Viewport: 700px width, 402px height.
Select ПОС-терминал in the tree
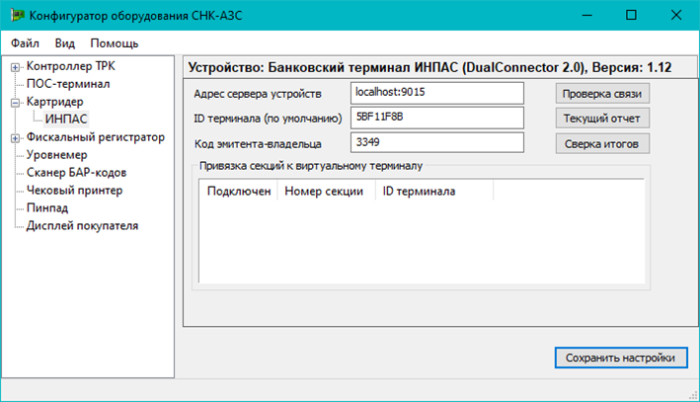[68, 84]
